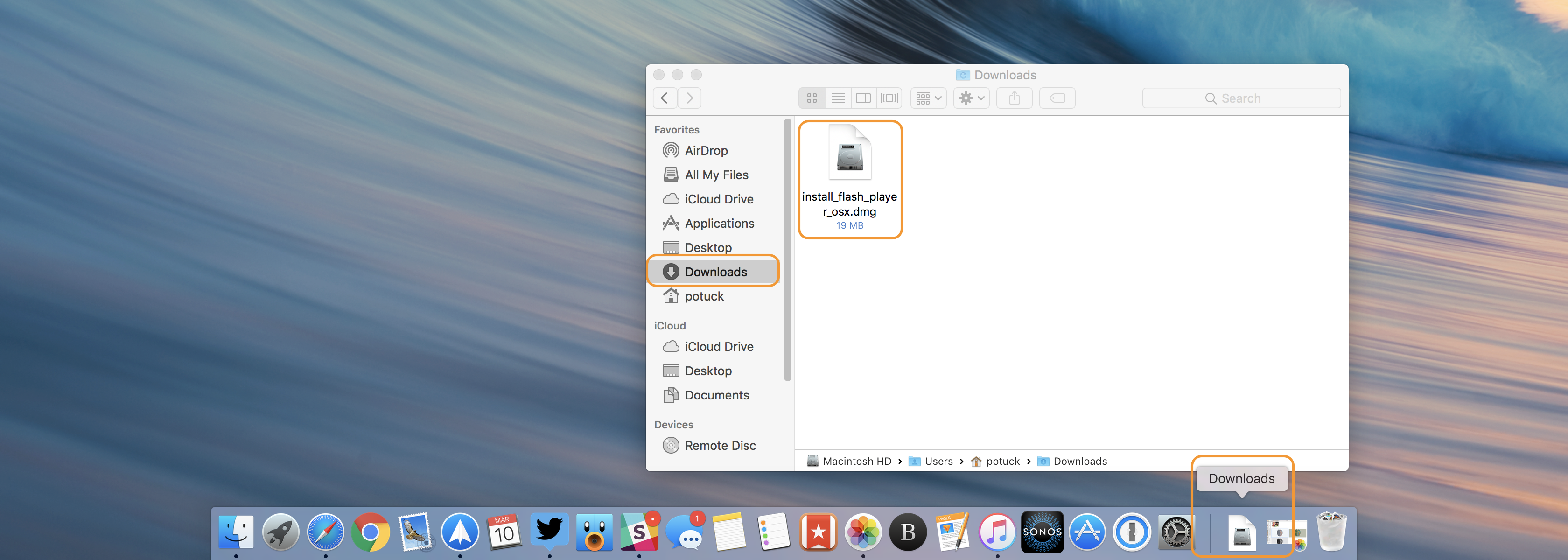Select Remote Disc under Devices
The height and width of the screenshot is (560, 1568).
coord(720,446)
